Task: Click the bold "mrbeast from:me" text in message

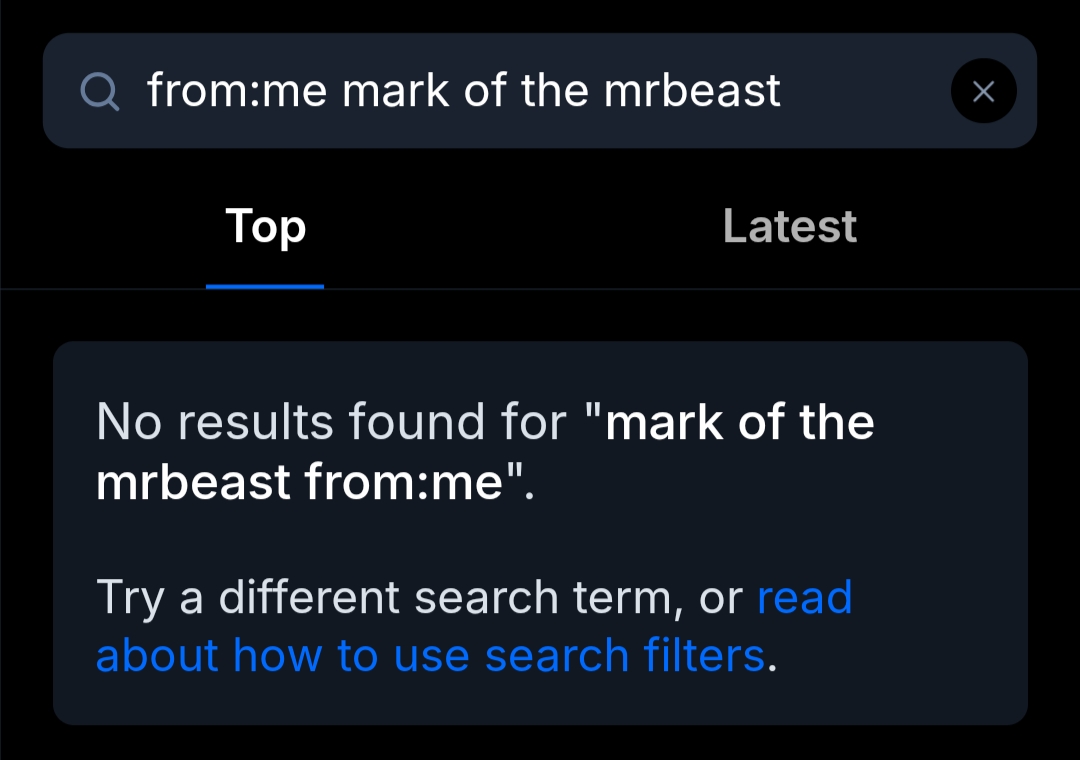Action: tap(300, 482)
